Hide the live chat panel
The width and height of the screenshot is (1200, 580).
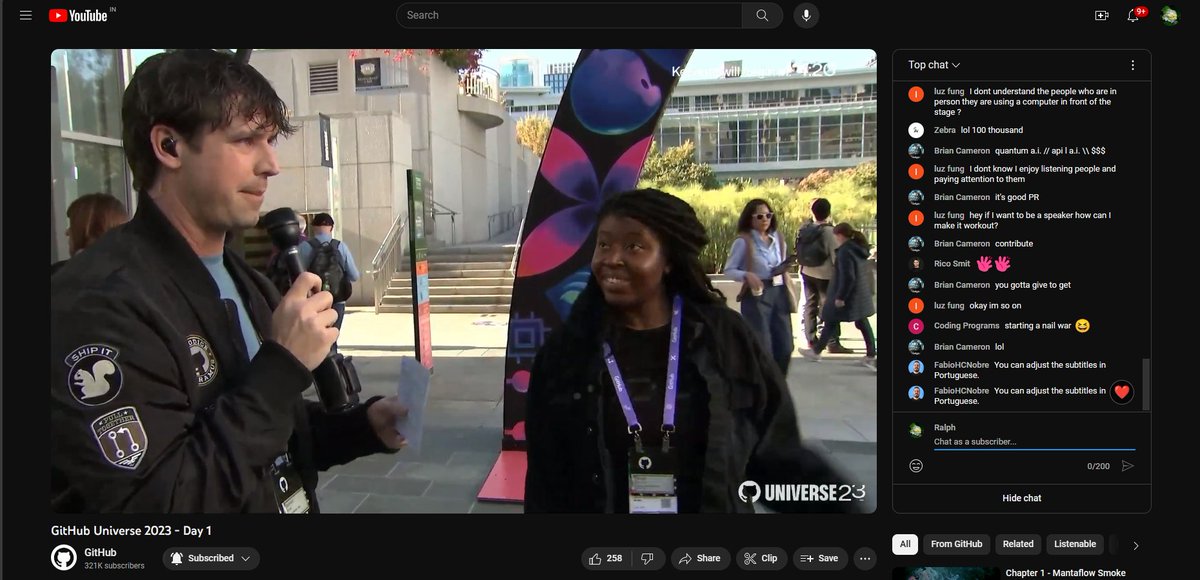[1024, 497]
